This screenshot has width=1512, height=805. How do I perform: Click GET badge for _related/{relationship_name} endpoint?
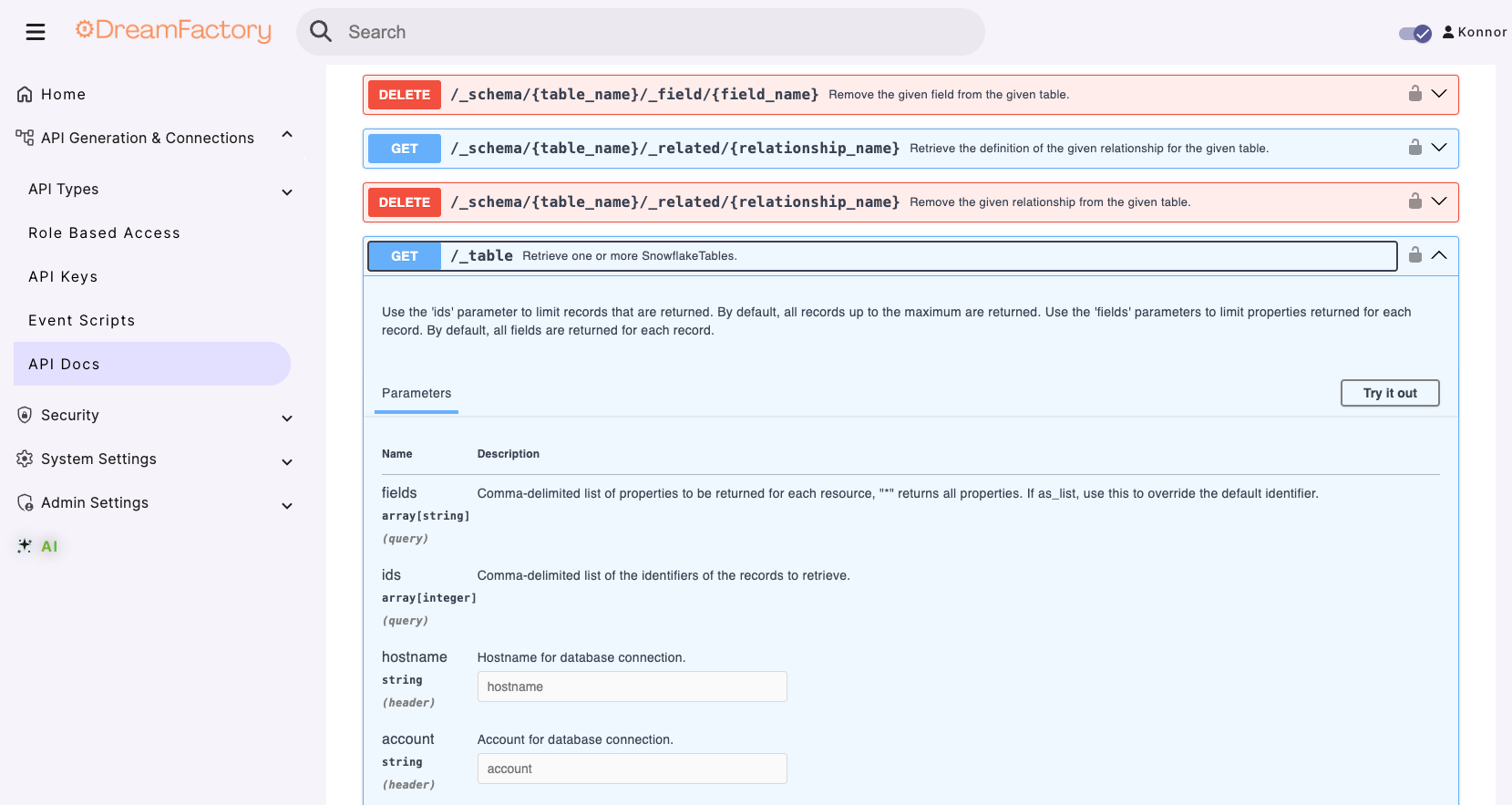(x=405, y=149)
